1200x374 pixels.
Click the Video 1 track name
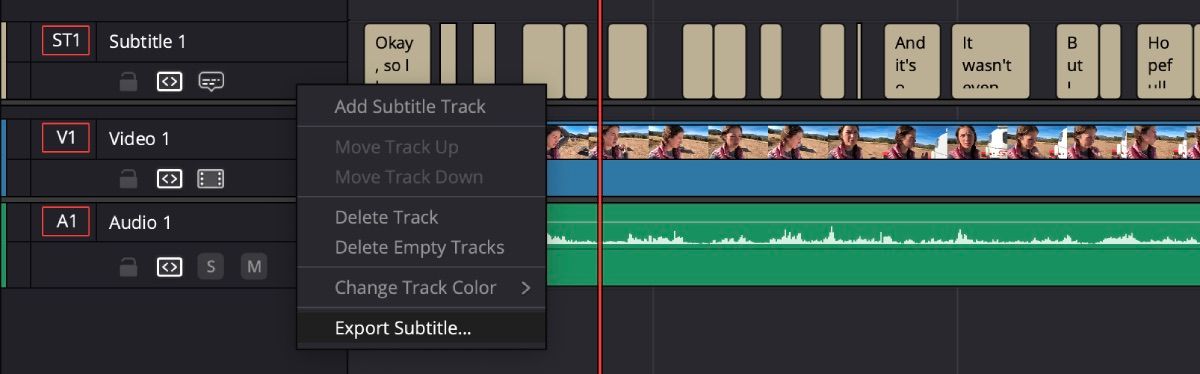[139, 139]
